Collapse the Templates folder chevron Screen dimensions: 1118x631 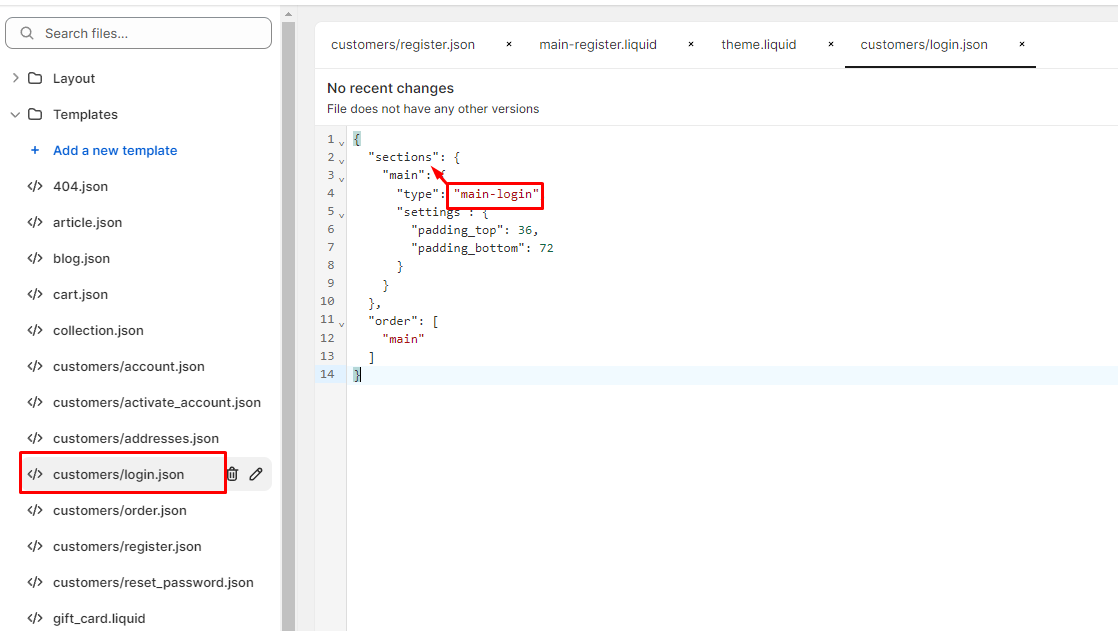coord(16,114)
